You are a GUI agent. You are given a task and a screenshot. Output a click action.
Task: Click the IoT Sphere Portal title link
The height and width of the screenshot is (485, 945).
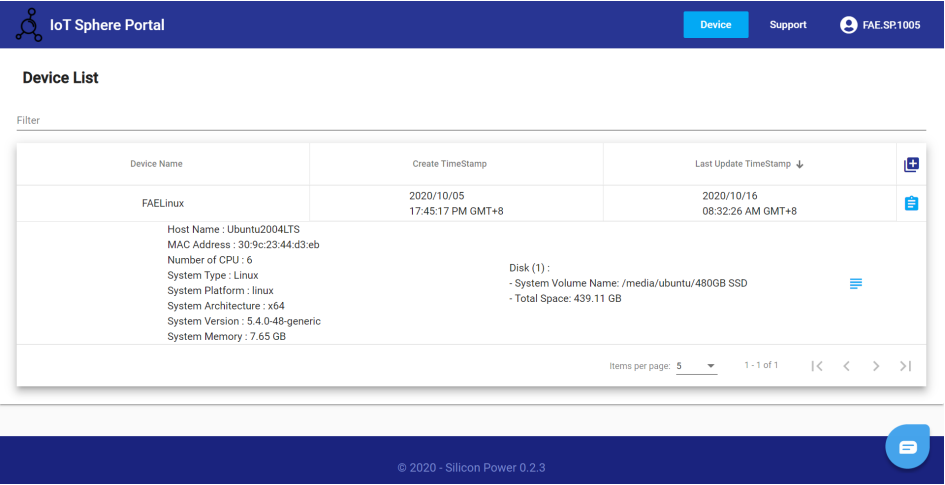[107, 25]
